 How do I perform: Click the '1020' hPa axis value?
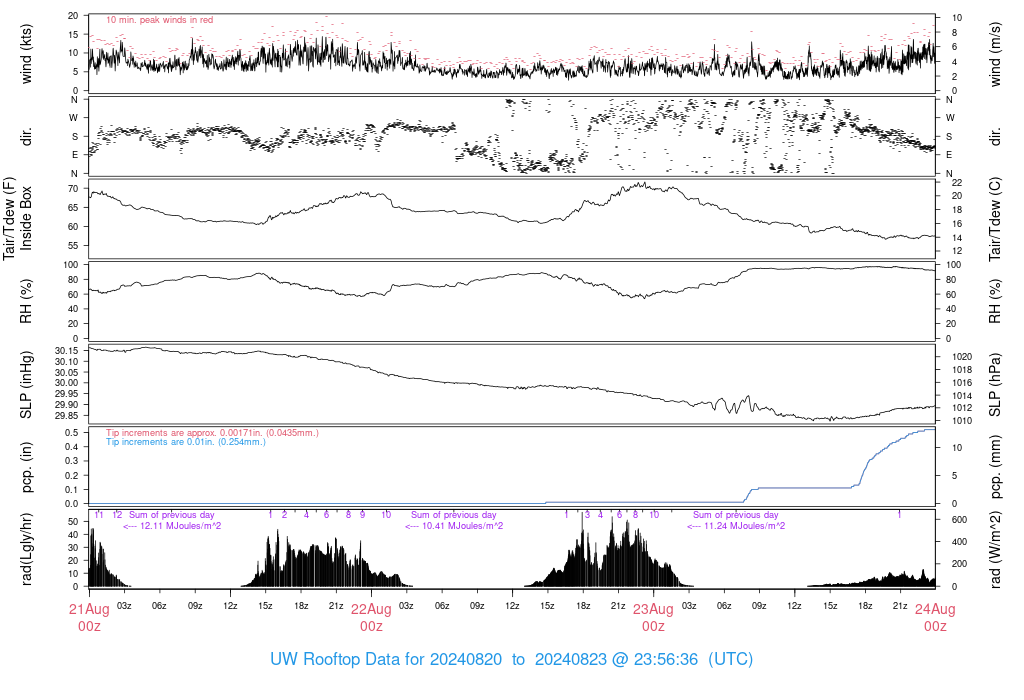coord(963,357)
